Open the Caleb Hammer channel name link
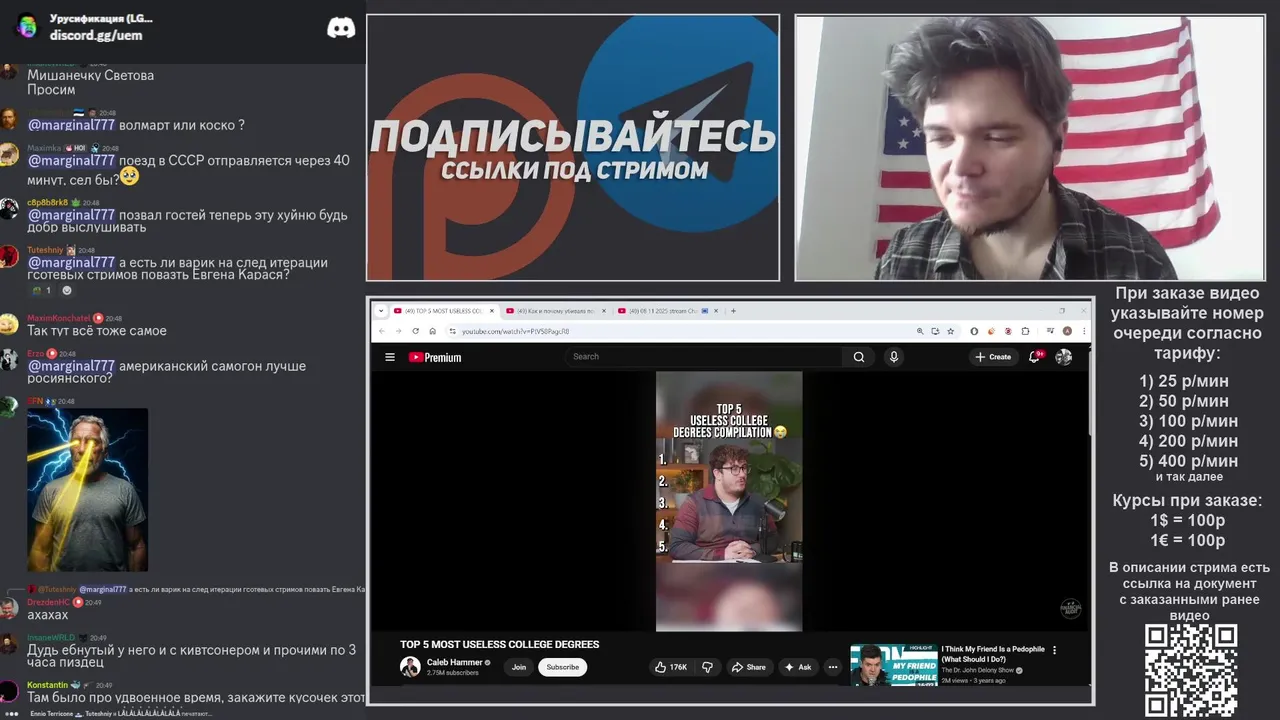 [x=455, y=662]
